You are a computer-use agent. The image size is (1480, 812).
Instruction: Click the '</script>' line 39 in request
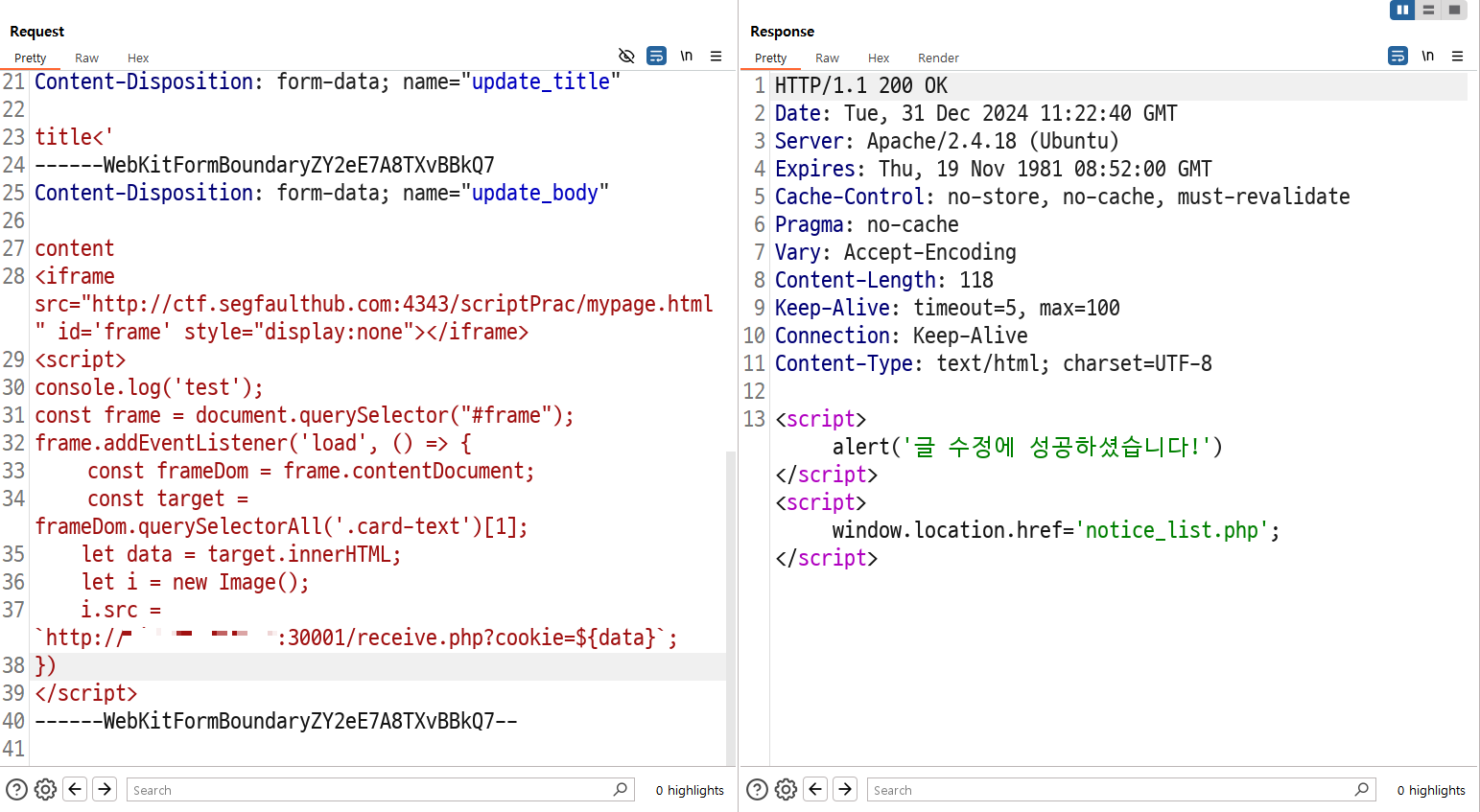click(x=86, y=693)
